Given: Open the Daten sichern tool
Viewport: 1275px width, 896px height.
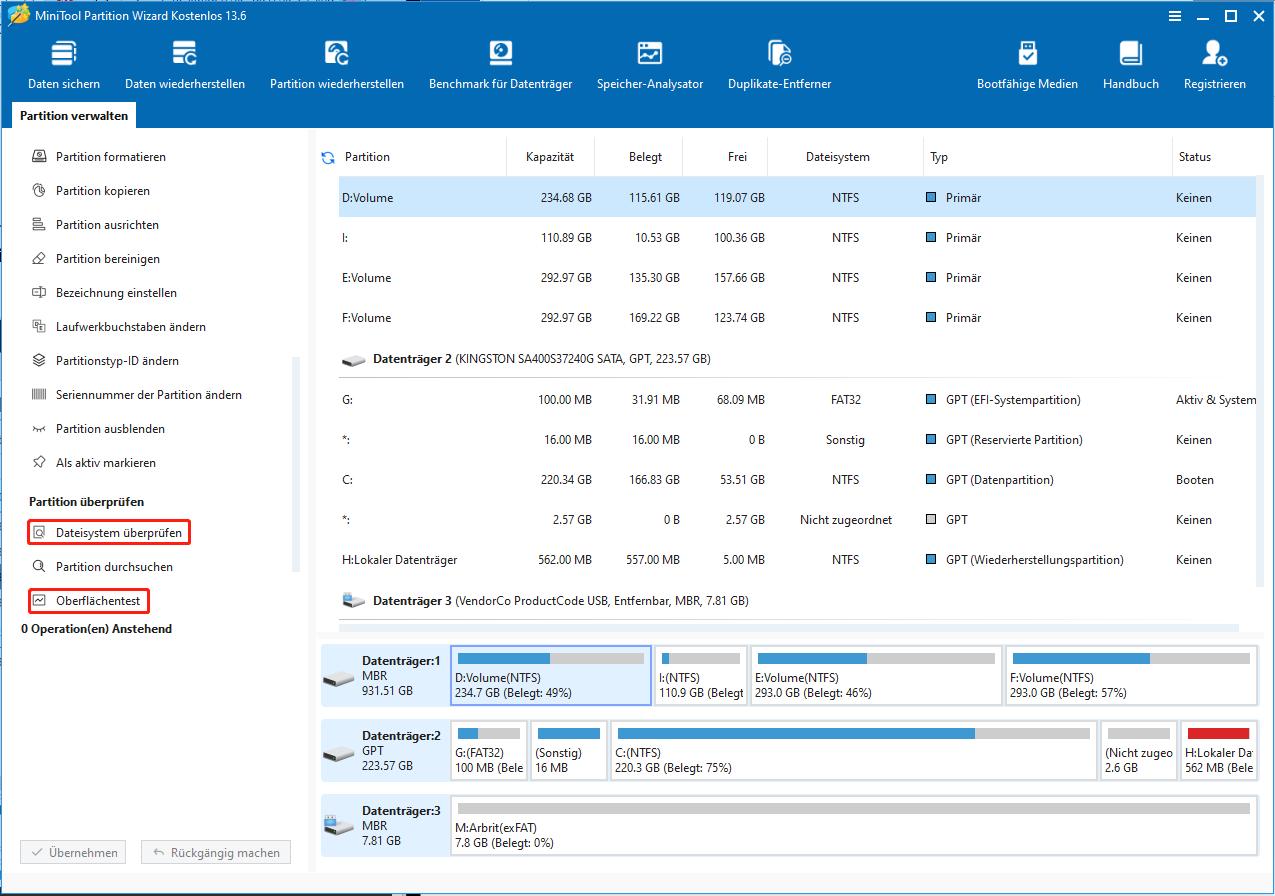Looking at the screenshot, I should click(63, 65).
